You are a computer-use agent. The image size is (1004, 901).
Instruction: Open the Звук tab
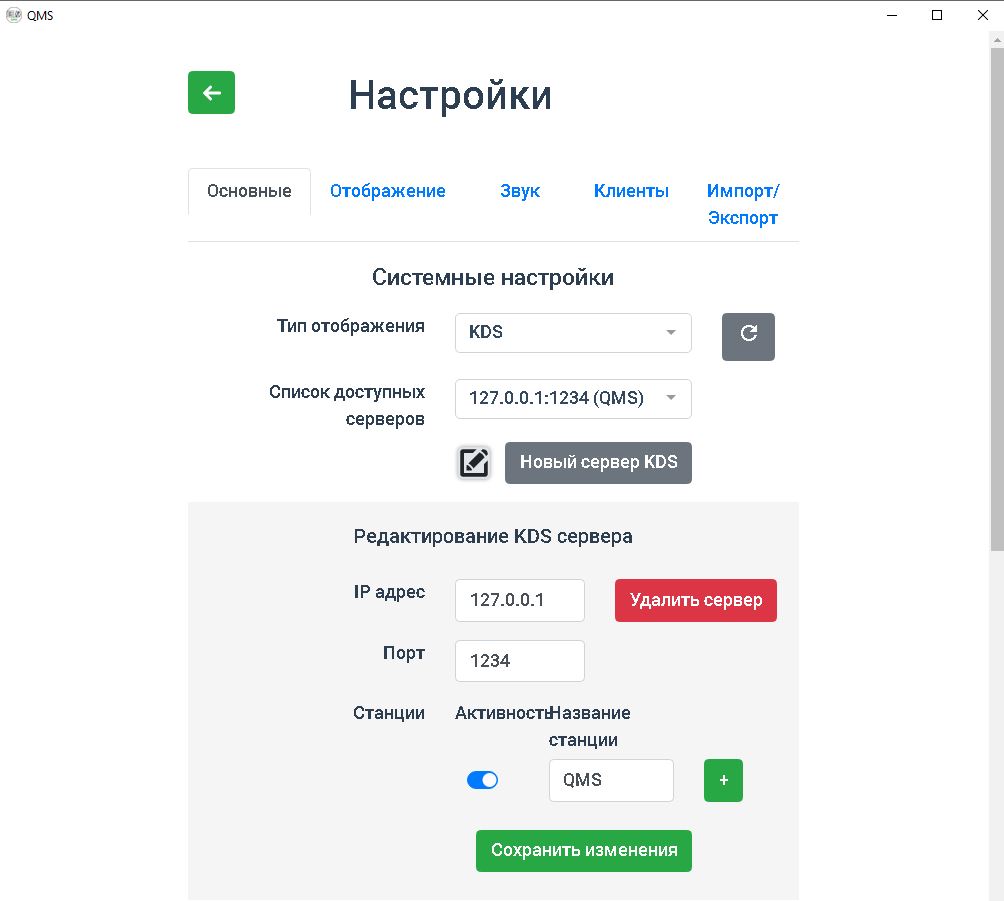point(519,191)
